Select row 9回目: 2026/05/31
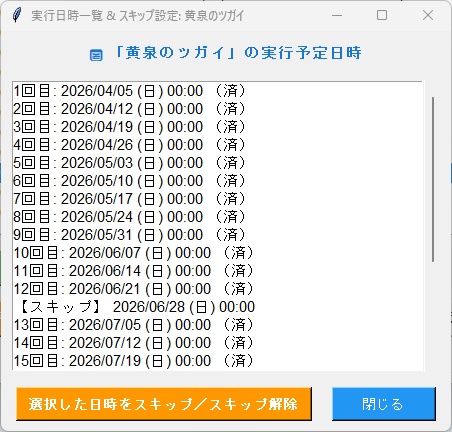The image size is (452, 432). [x=217, y=235]
